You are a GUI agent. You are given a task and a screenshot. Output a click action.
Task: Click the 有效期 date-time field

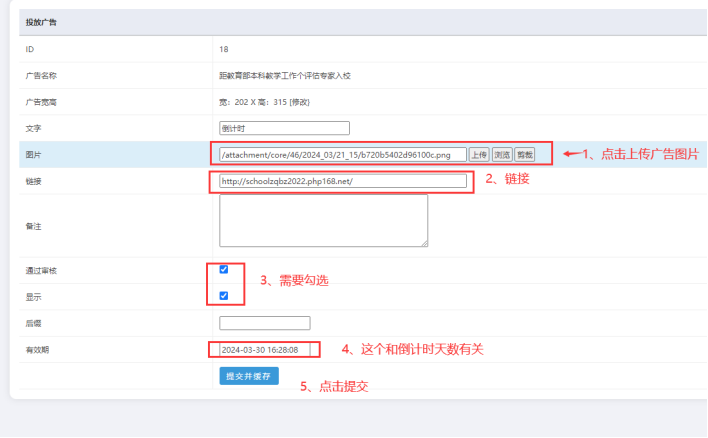[x=264, y=350]
